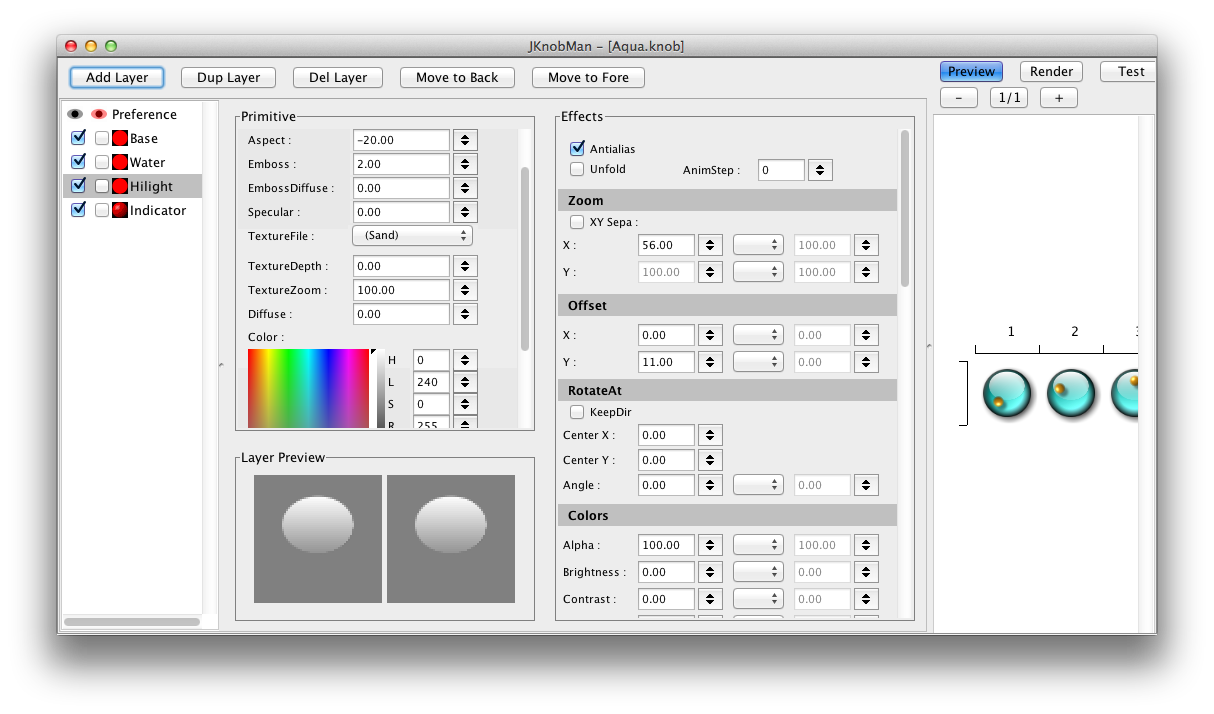The height and width of the screenshot is (714, 1214).
Task: Click the AnimStep stepper arrows
Action: 820,170
